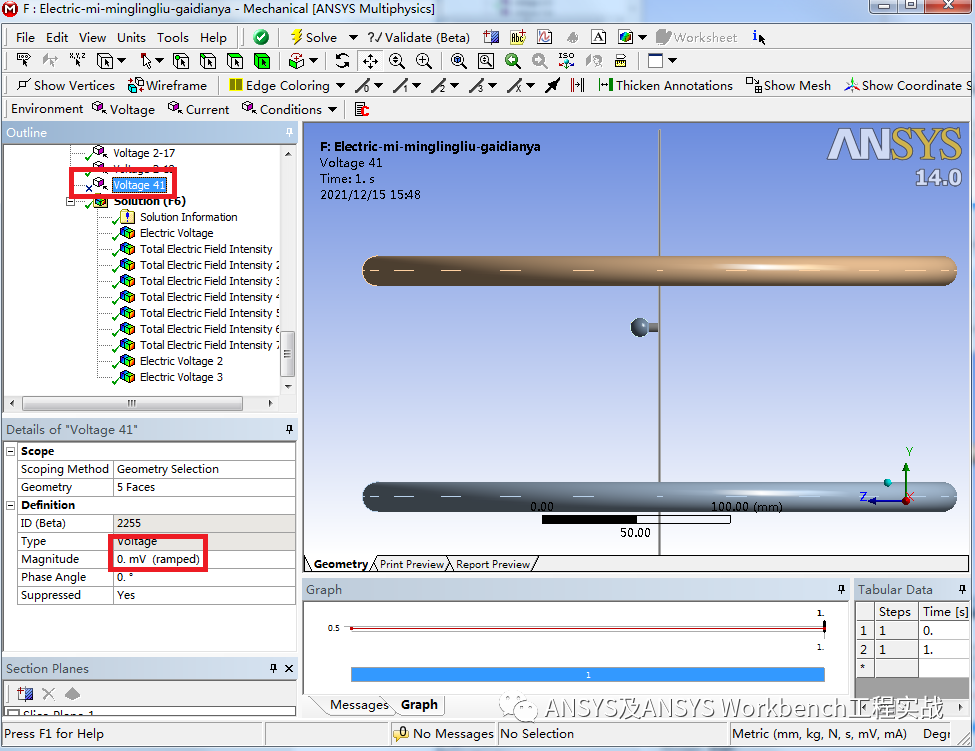Select the Vertex selection filter
The width and height of the screenshot is (975, 751).
click(181, 61)
